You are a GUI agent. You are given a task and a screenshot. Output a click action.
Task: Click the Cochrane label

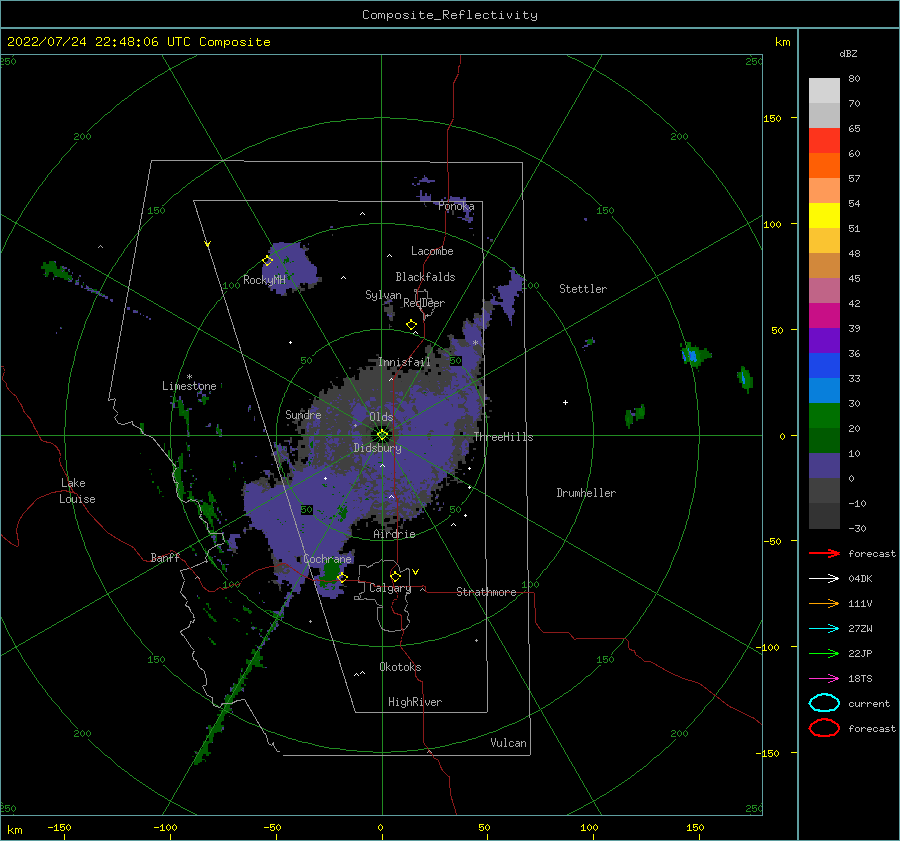pyautogui.click(x=327, y=559)
